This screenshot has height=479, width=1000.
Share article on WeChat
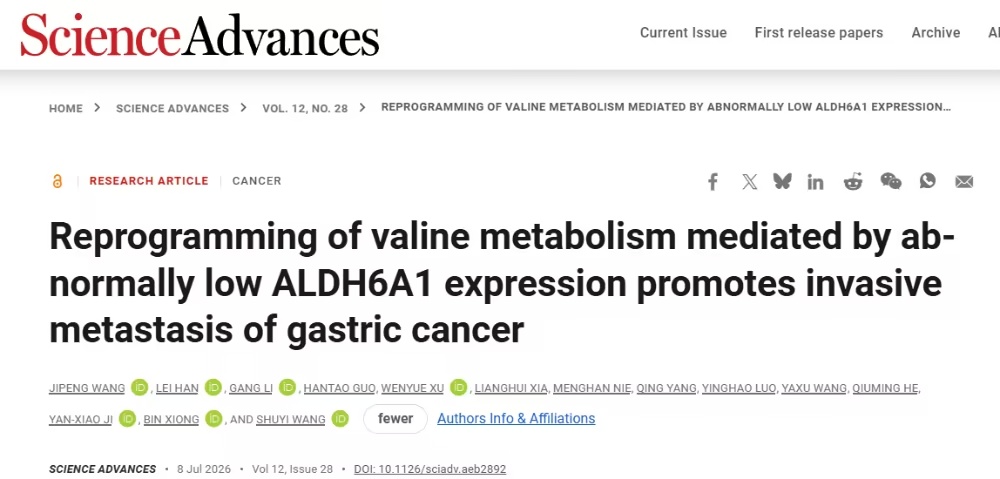point(891,181)
